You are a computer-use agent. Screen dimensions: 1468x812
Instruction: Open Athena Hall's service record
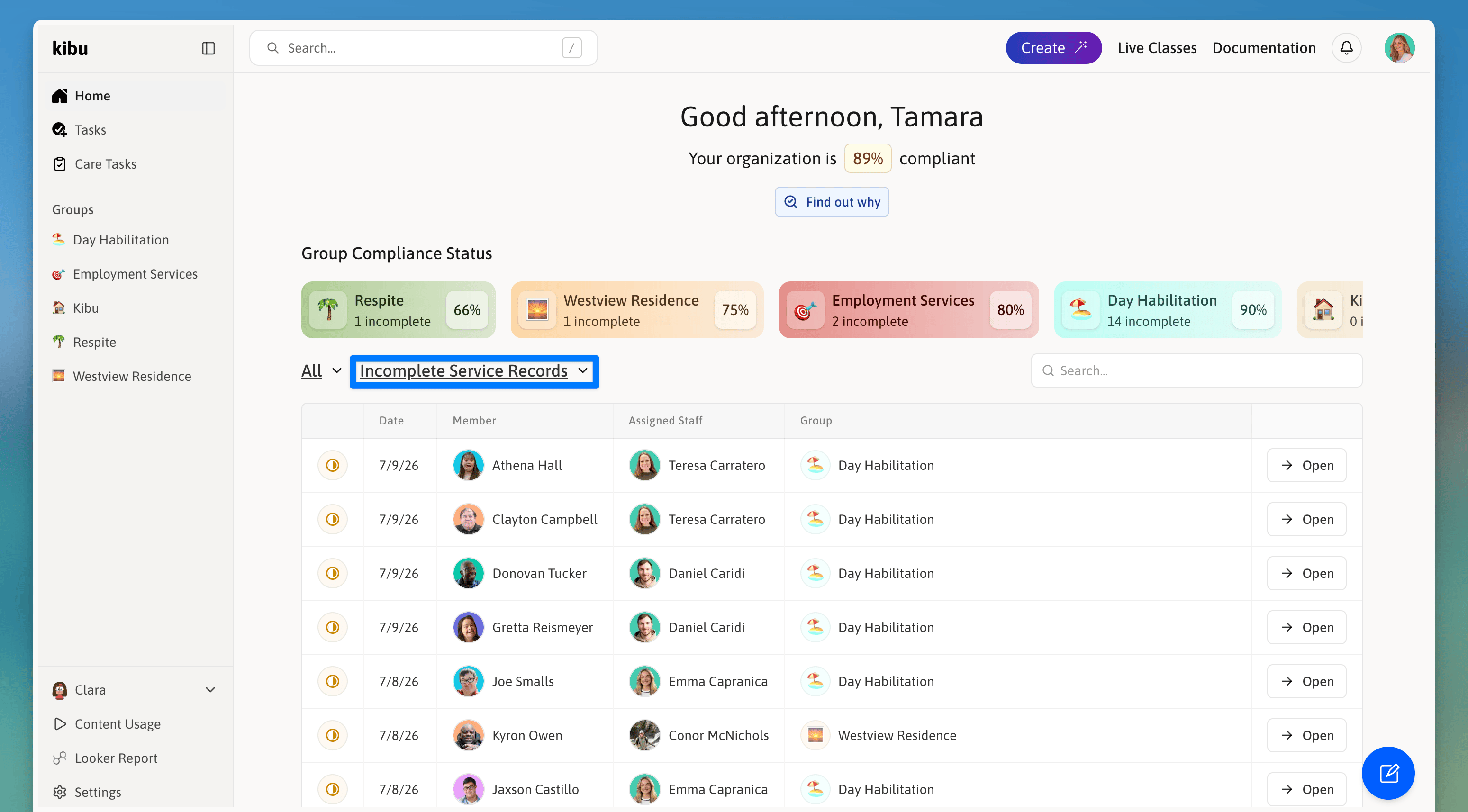pyautogui.click(x=1306, y=465)
